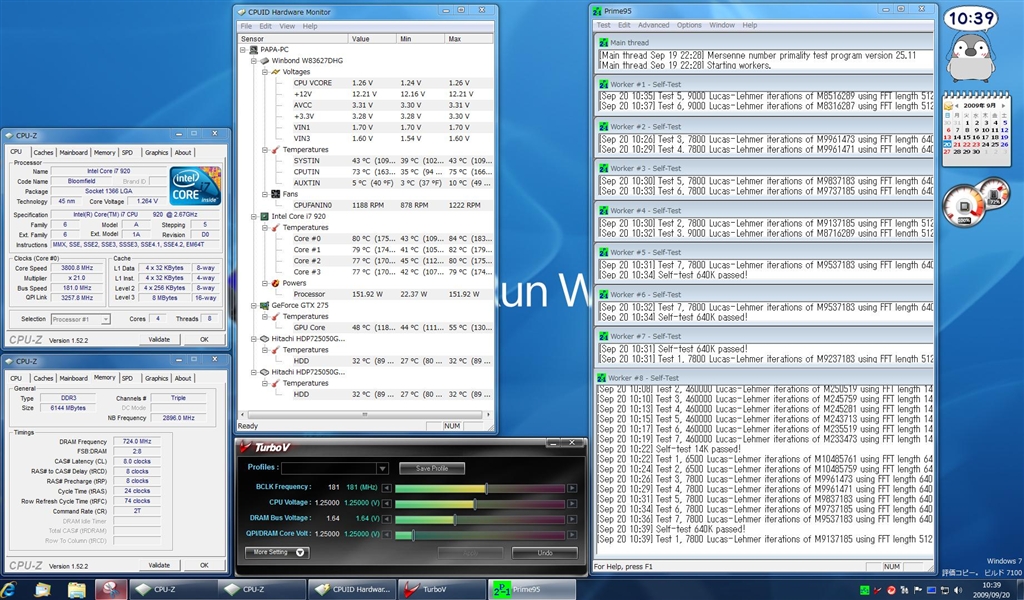Click the Fans icon in sensor tree
Screen dimensions: 1024x600
[276, 194]
